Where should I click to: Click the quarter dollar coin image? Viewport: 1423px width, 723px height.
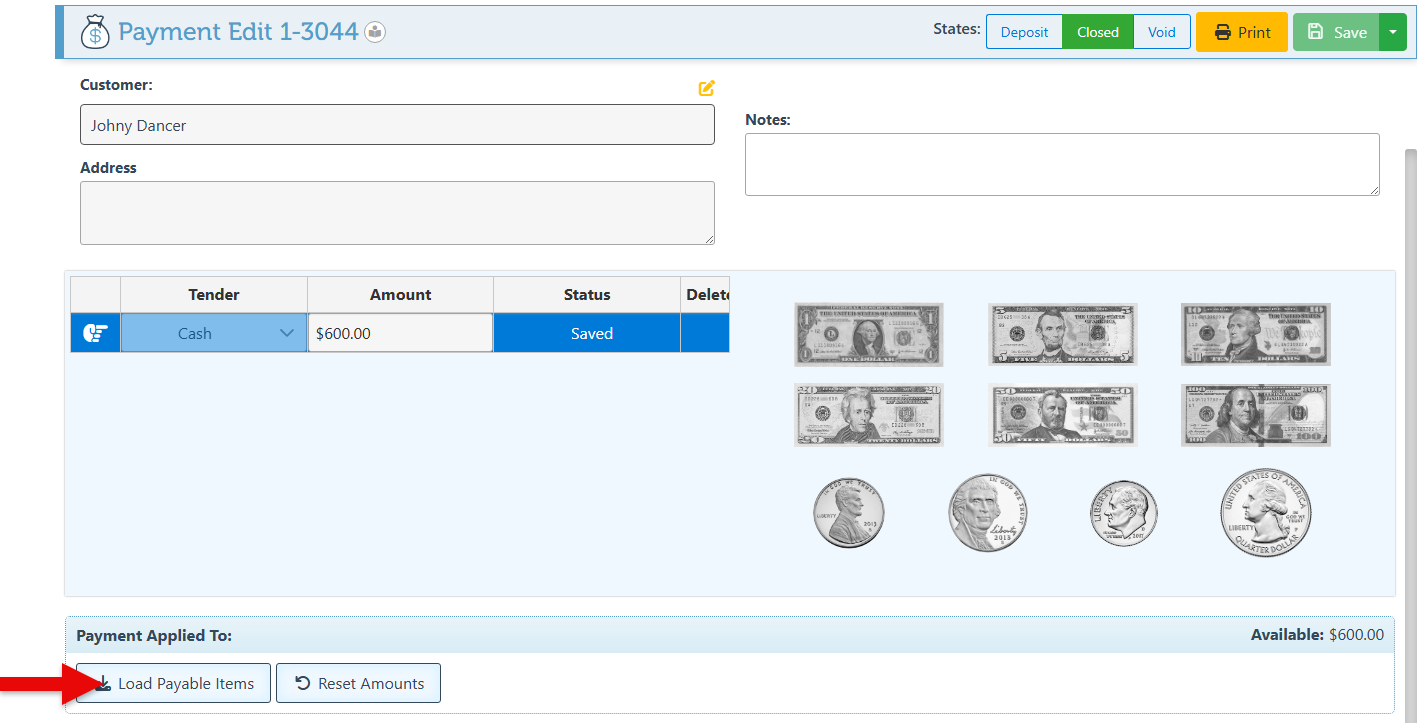1265,512
